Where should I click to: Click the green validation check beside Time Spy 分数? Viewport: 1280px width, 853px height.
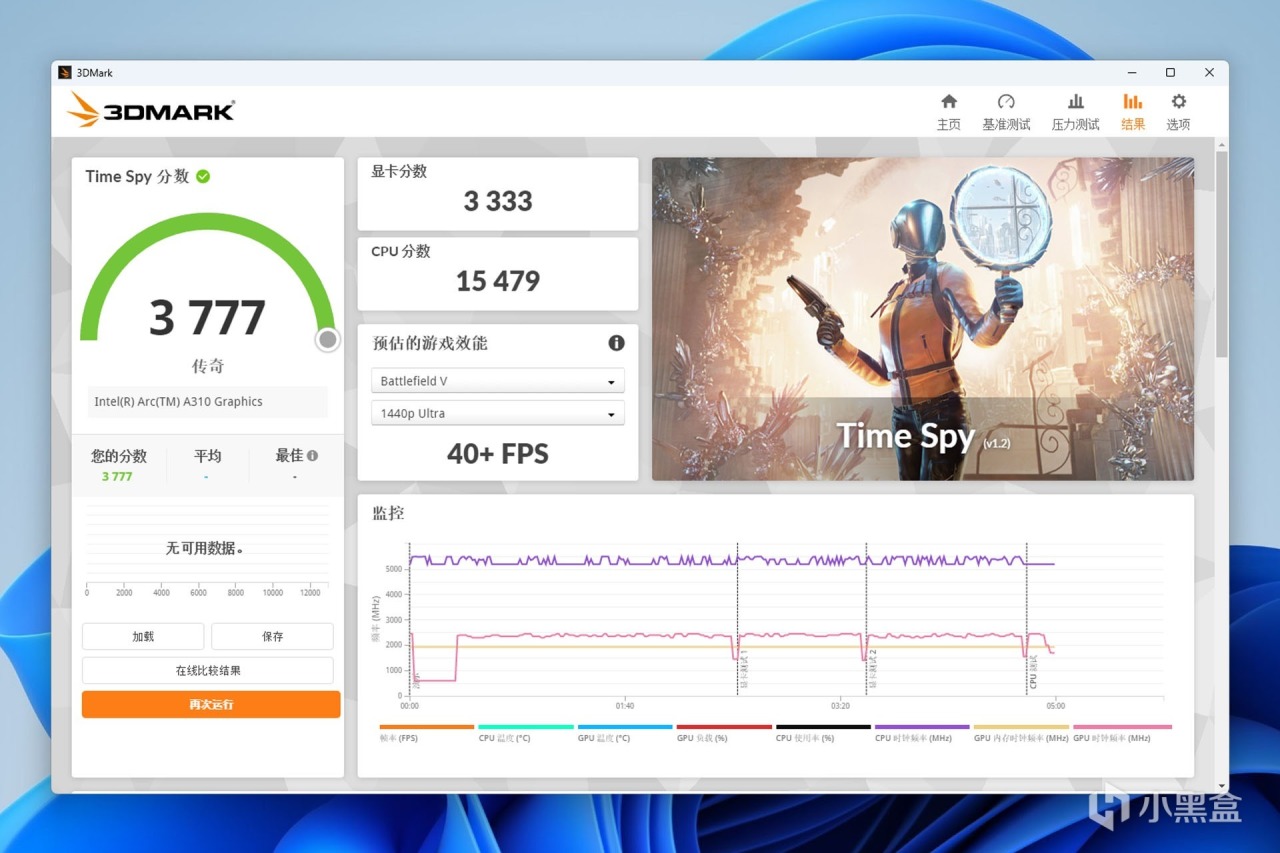pos(203,176)
